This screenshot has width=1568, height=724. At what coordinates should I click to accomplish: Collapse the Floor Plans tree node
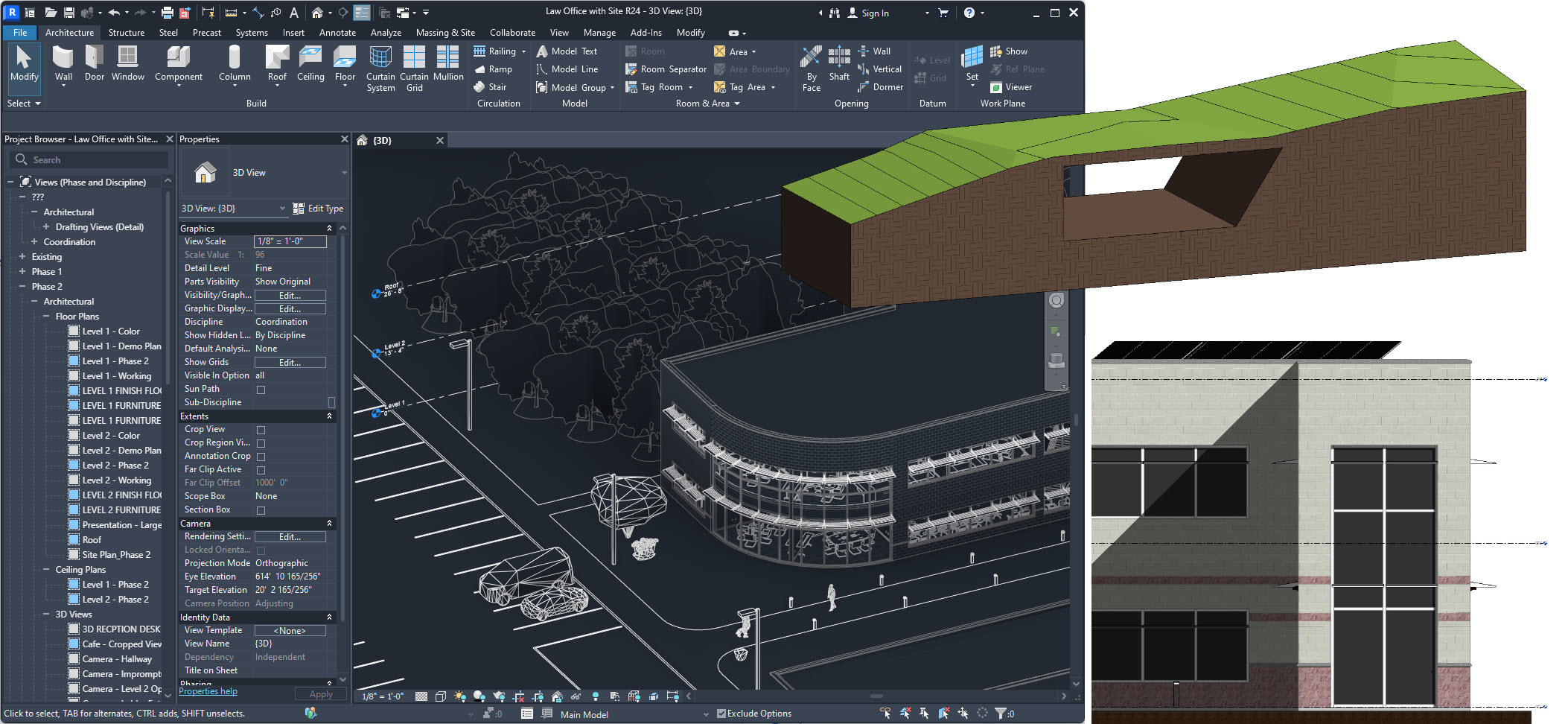point(46,317)
